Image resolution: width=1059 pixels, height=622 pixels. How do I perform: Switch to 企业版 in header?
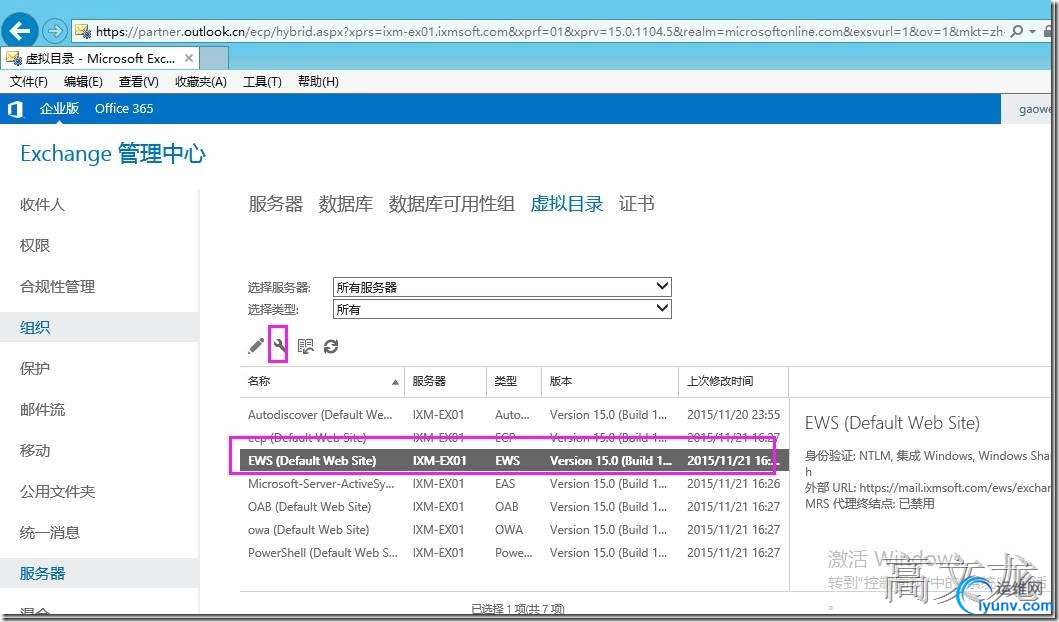pyautogui.click(x=59, y=109)
